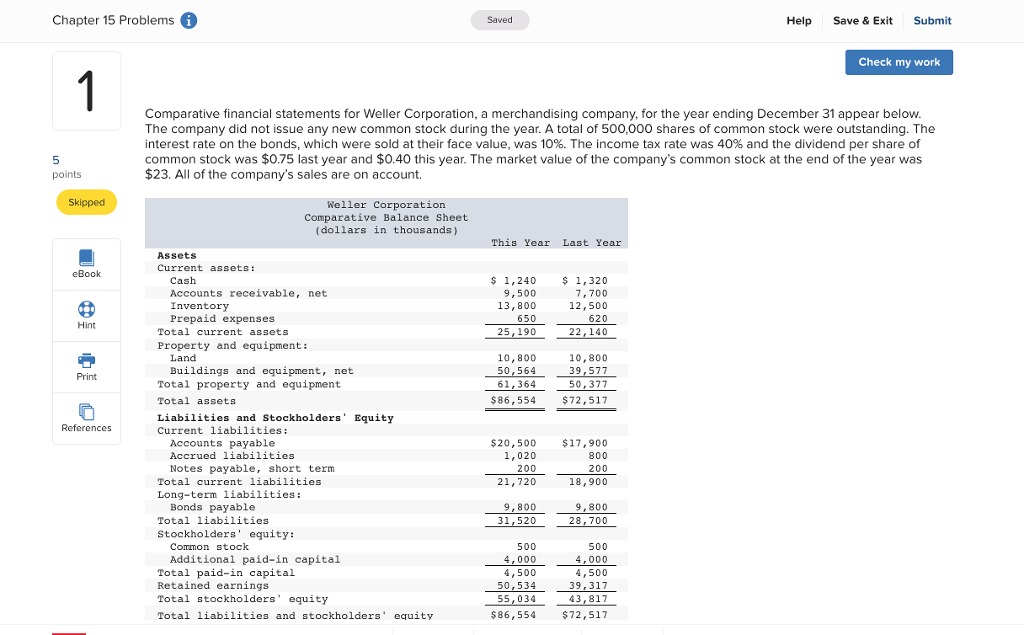Click Save & Exit
1024x635 pixels.
863,21
